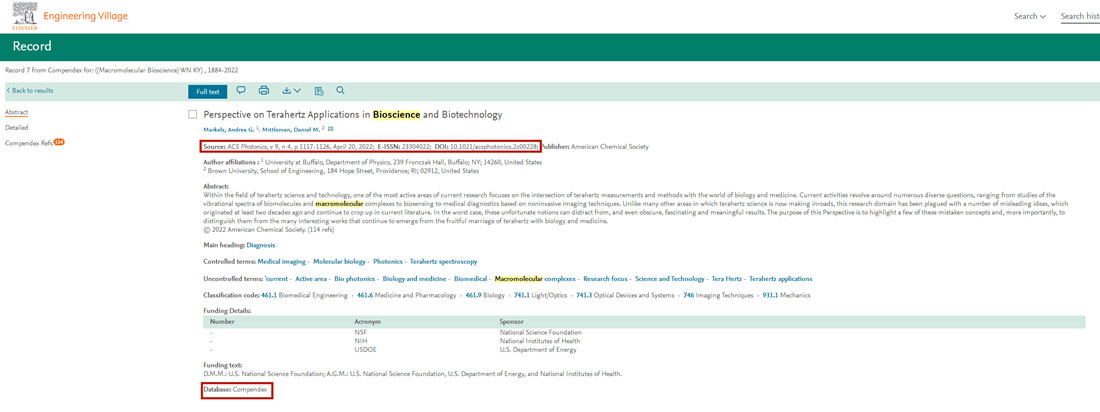The height and width of the screenshot is (412, 1100).
Task: Print the record using printer icon
Action: coord(264,91)
